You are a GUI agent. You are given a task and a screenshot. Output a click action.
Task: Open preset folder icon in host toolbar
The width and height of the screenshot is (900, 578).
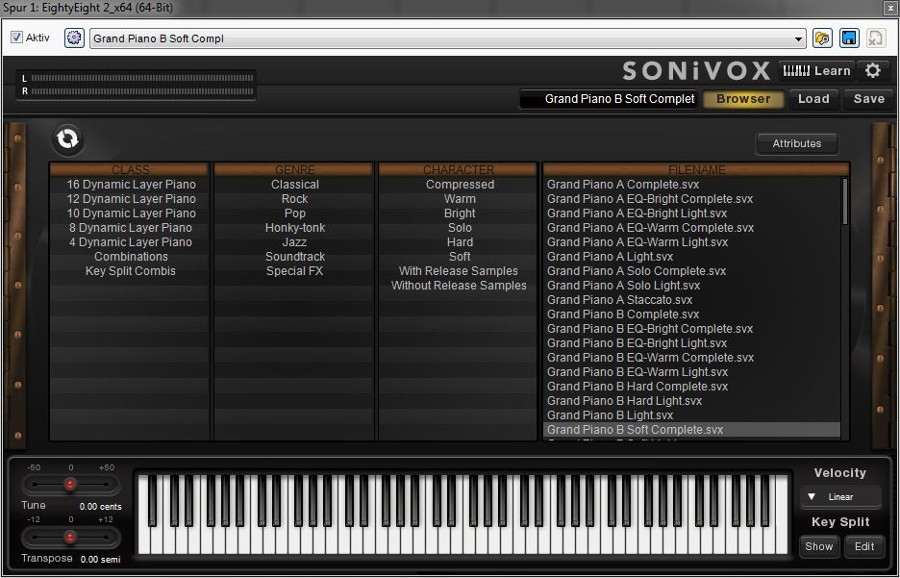click(x=822, y=38)
